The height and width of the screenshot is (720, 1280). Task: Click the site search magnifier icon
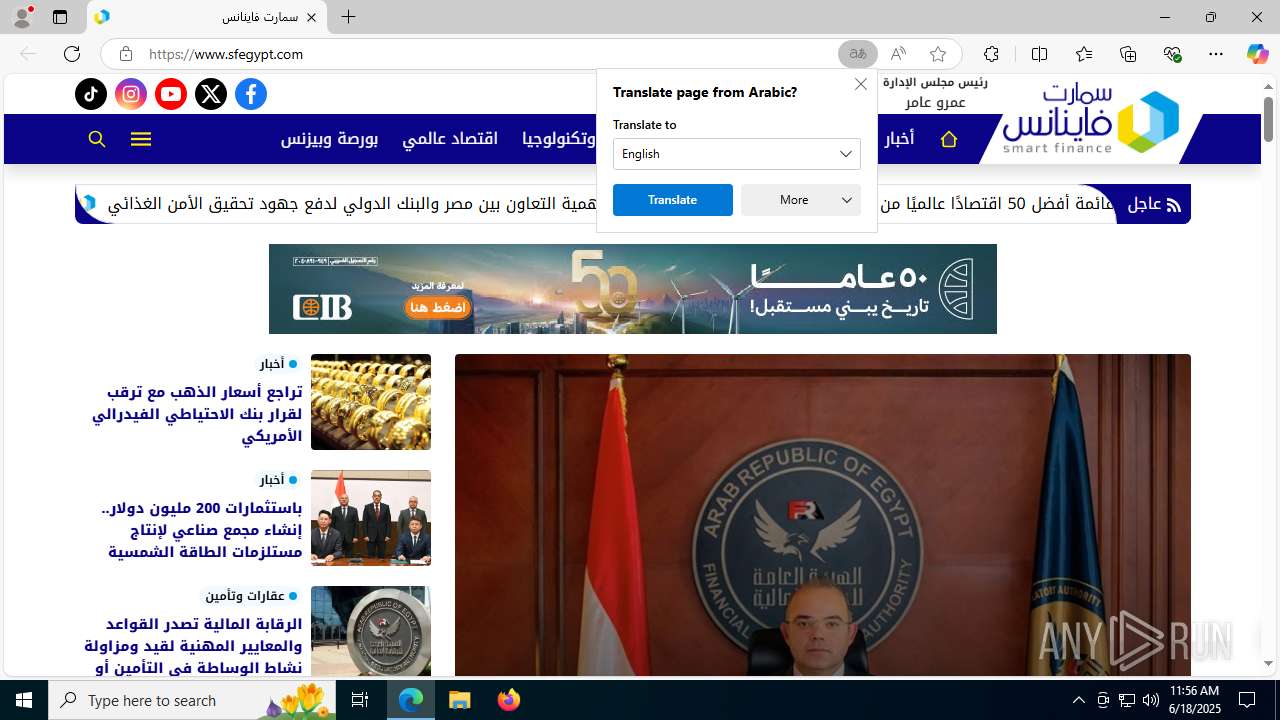tap(97, 139)
